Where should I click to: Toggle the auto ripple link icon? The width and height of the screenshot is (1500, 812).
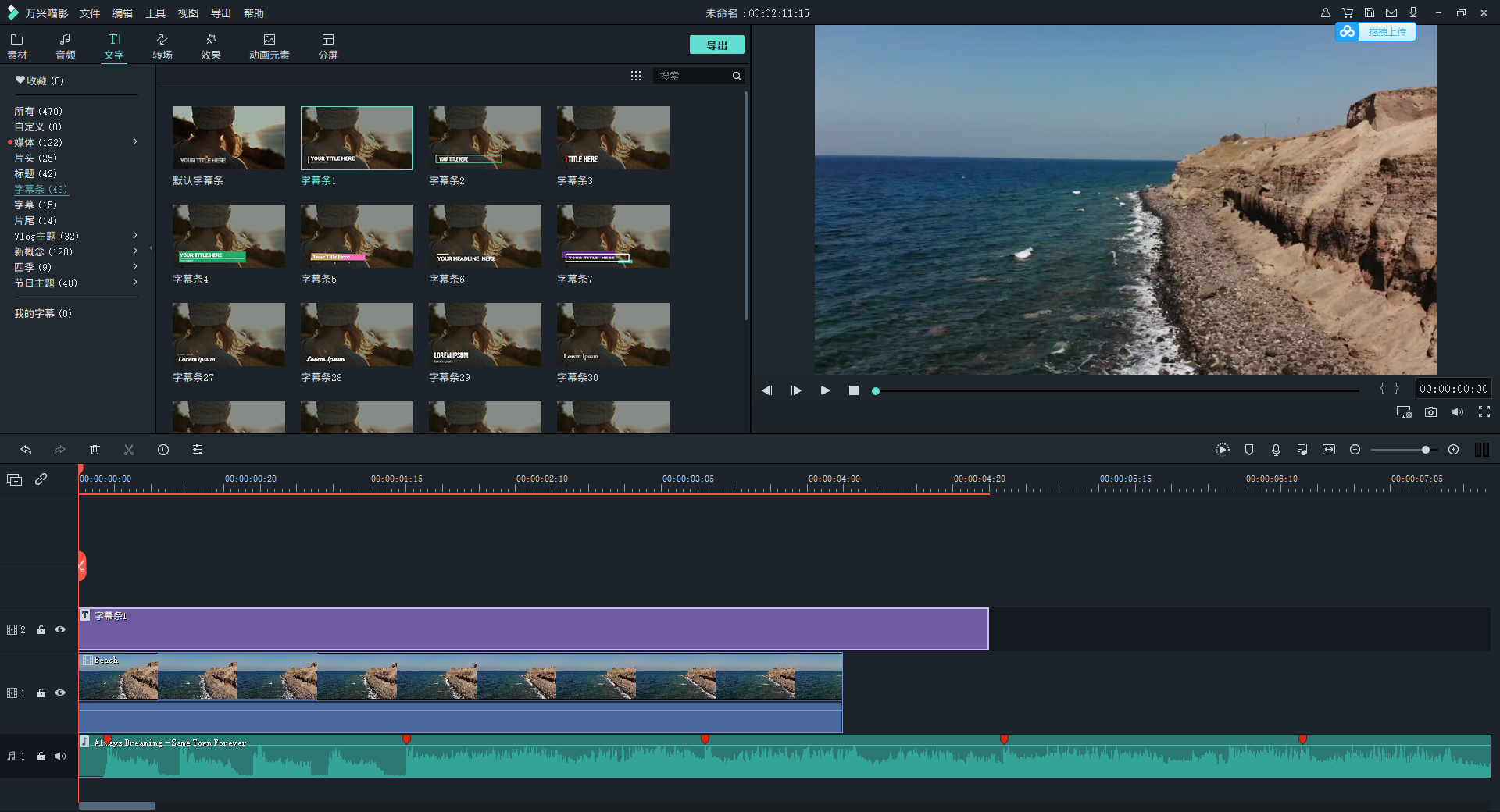pos(41,479)
